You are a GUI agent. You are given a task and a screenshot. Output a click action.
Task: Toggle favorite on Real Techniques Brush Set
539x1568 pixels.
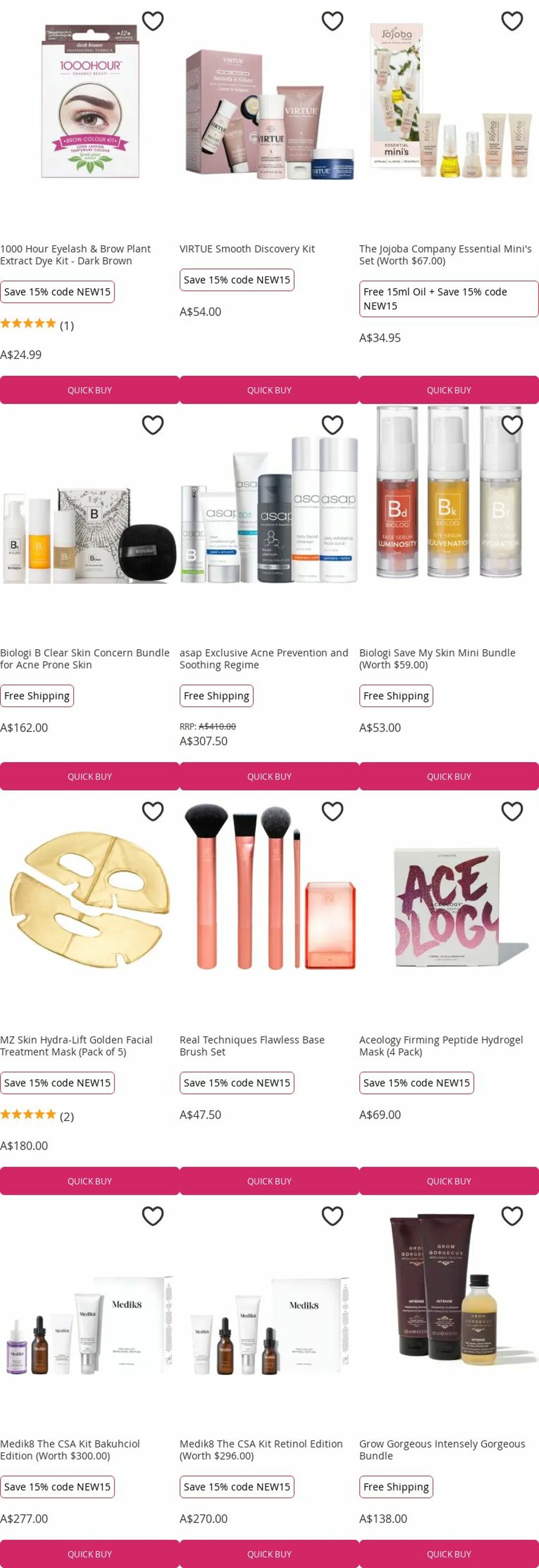click(x=332, y=811)
